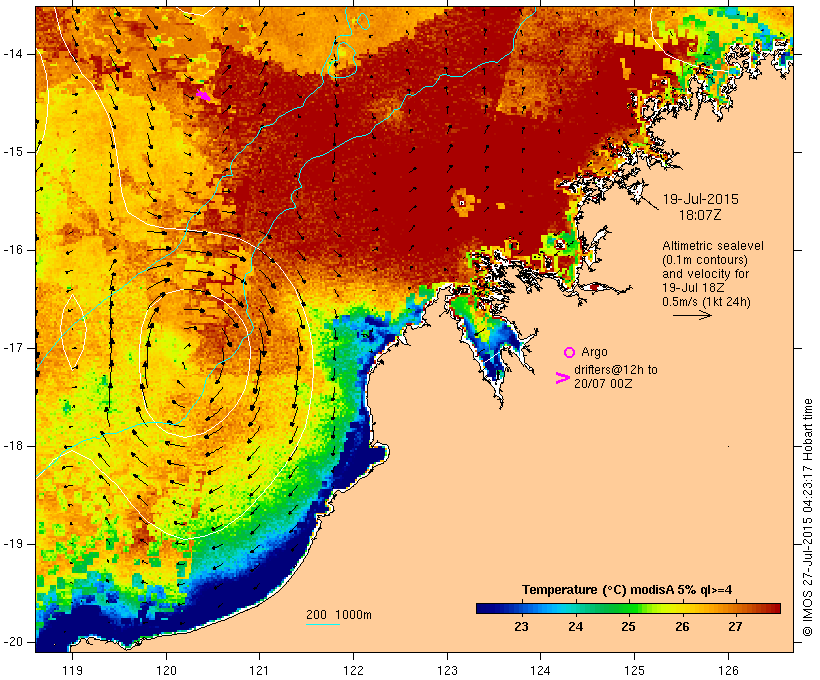Click the colorbar value 24
This screenshot has width=820, height=680.
[575, 627]
